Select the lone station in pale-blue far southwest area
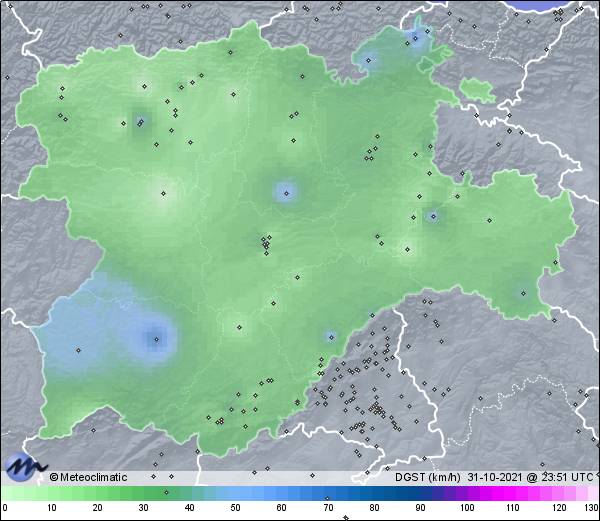 78,350
